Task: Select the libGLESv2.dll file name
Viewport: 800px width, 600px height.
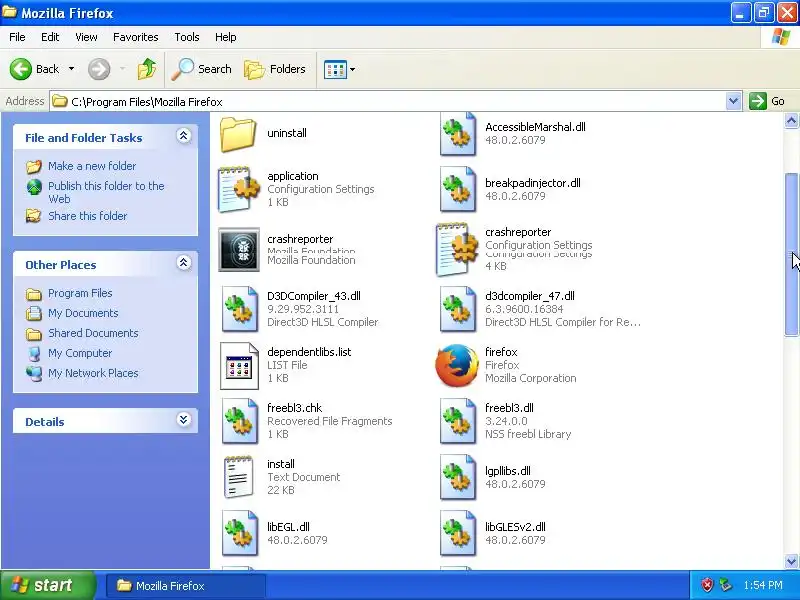Action: point(515,527)
